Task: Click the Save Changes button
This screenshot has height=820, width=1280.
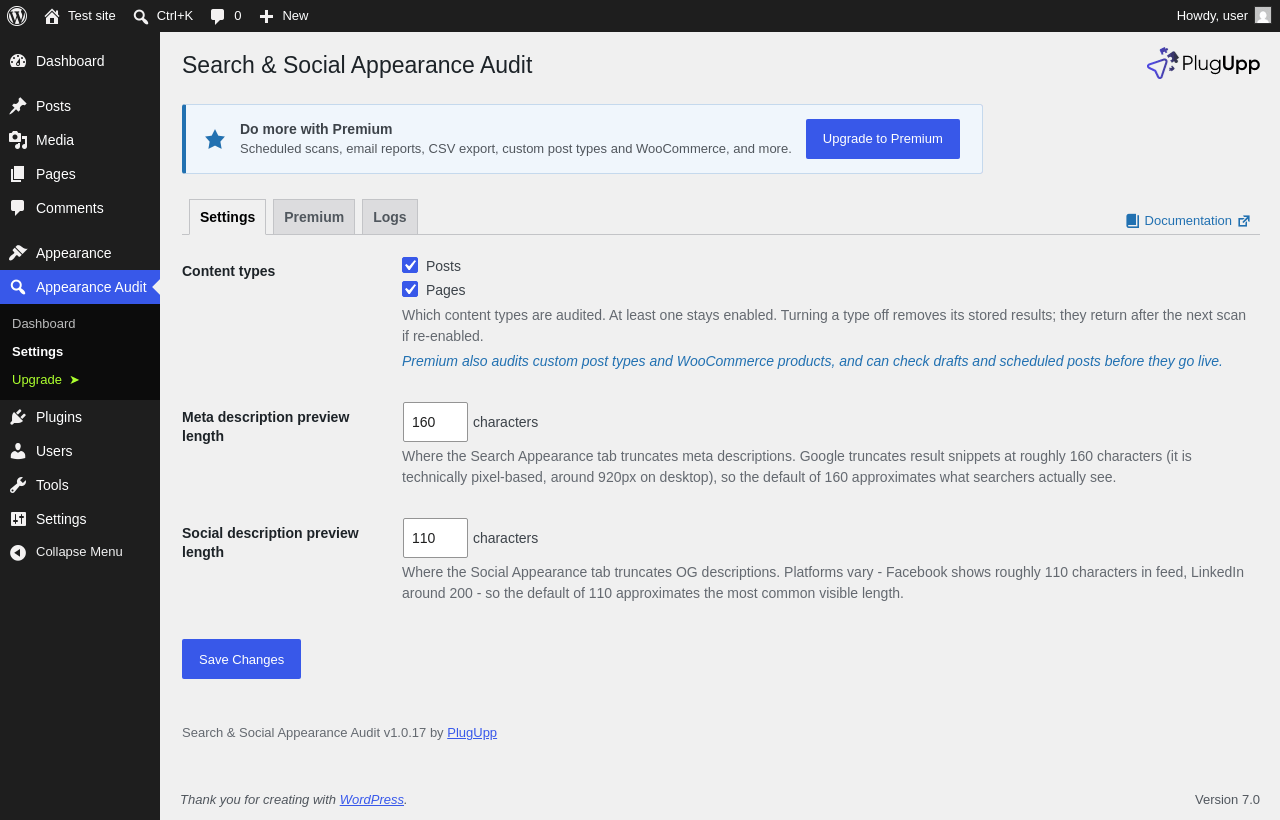Action: [x=241, y=659]
